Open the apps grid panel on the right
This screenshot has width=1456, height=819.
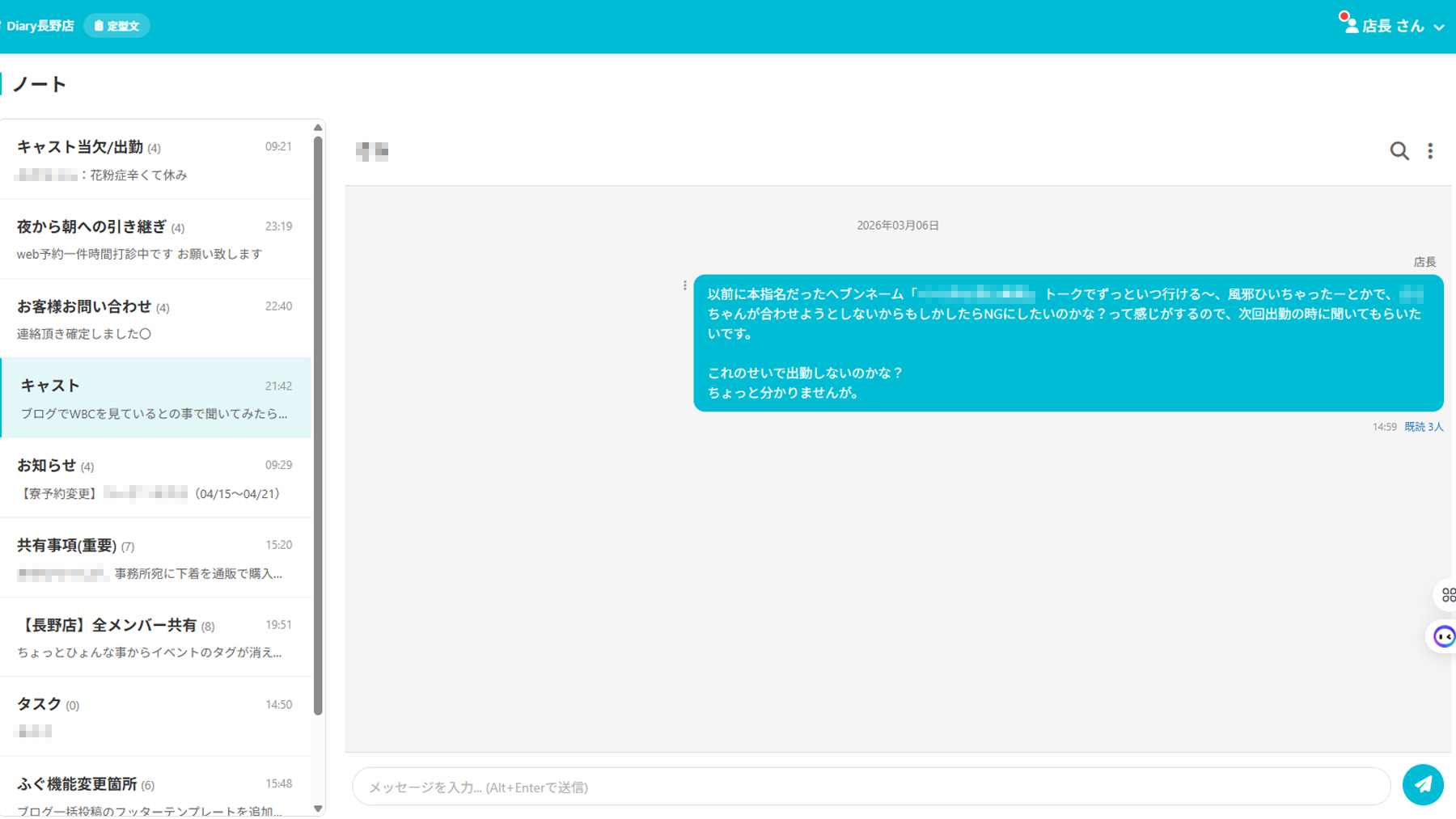pyautogui.click(x=1448, y=595)
